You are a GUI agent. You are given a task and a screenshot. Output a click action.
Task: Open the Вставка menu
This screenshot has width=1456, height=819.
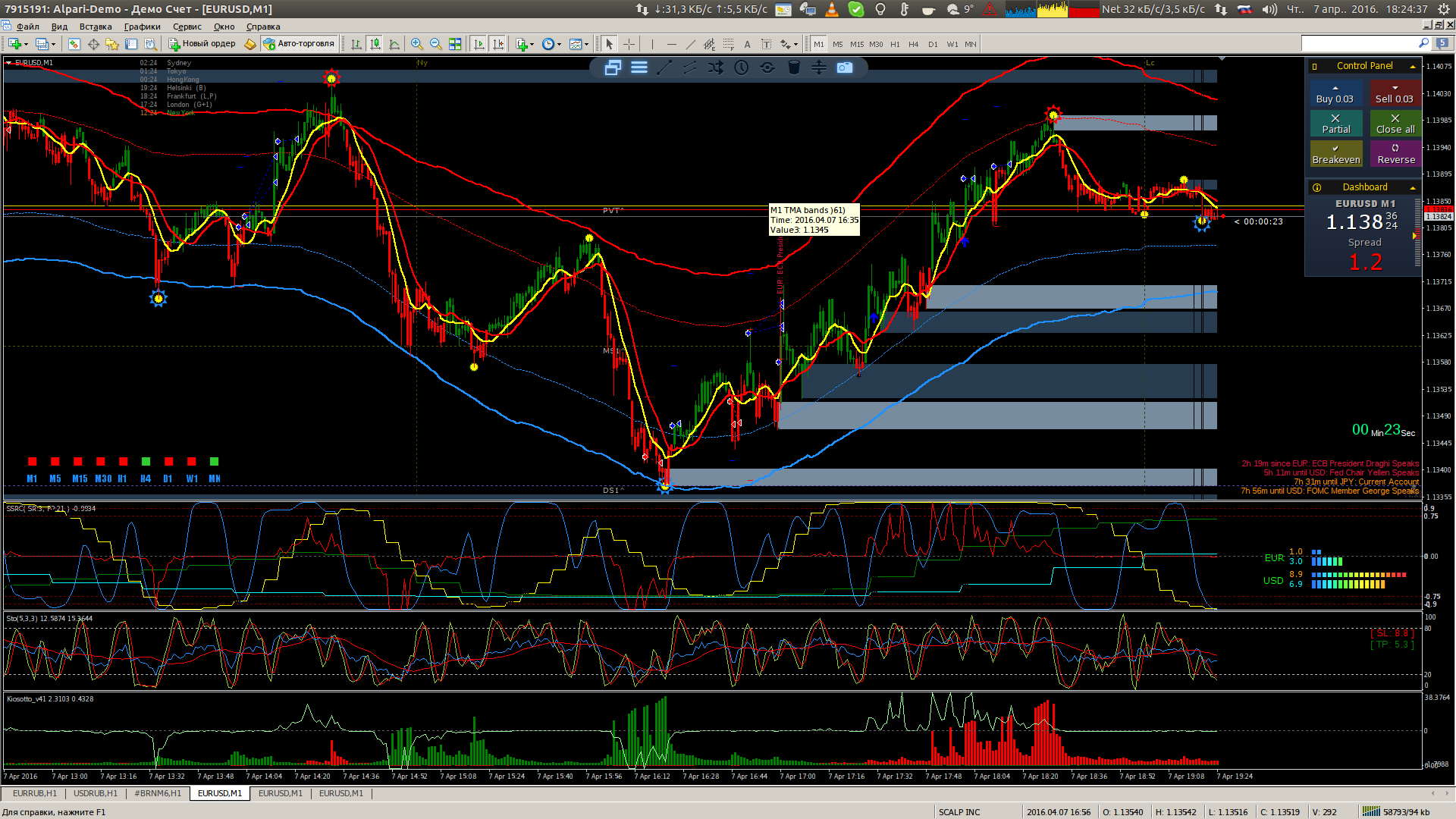96,27
